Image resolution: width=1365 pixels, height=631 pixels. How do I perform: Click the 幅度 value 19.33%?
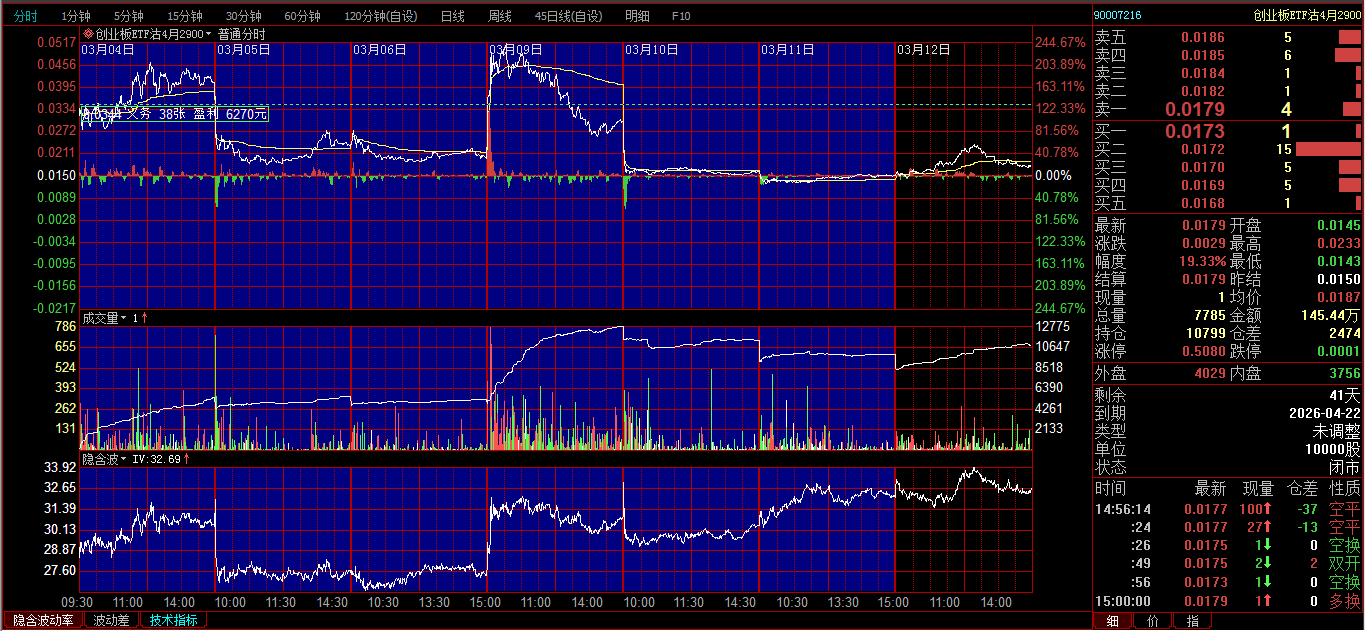1201,261
